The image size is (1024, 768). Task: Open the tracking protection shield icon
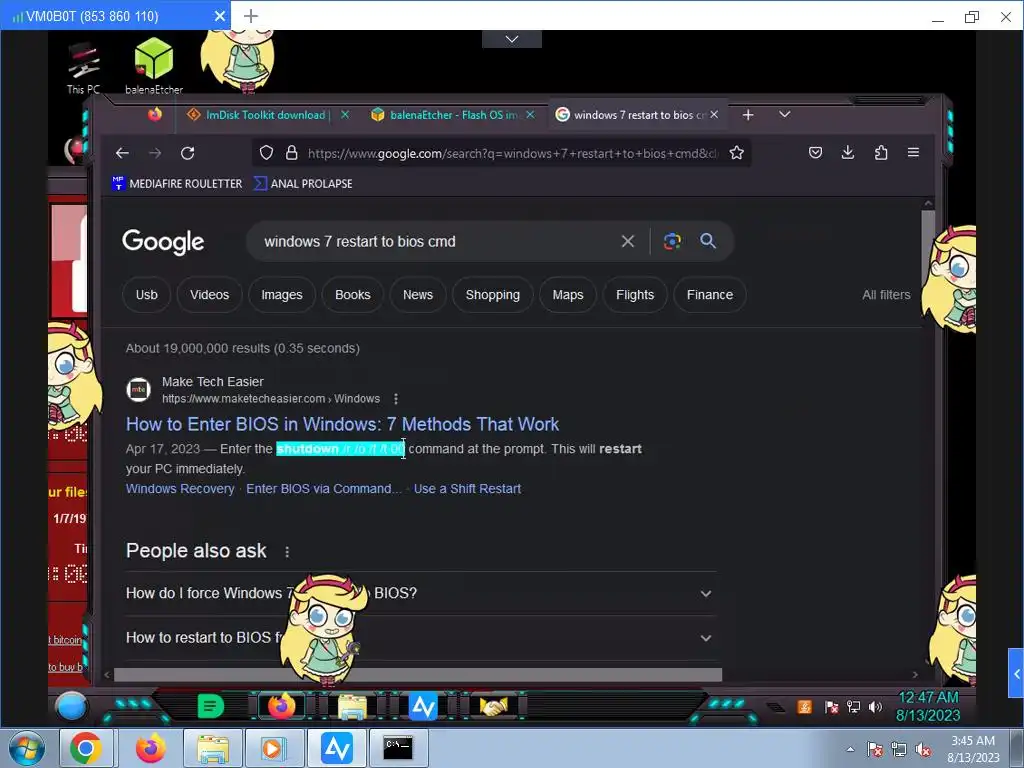266,153
